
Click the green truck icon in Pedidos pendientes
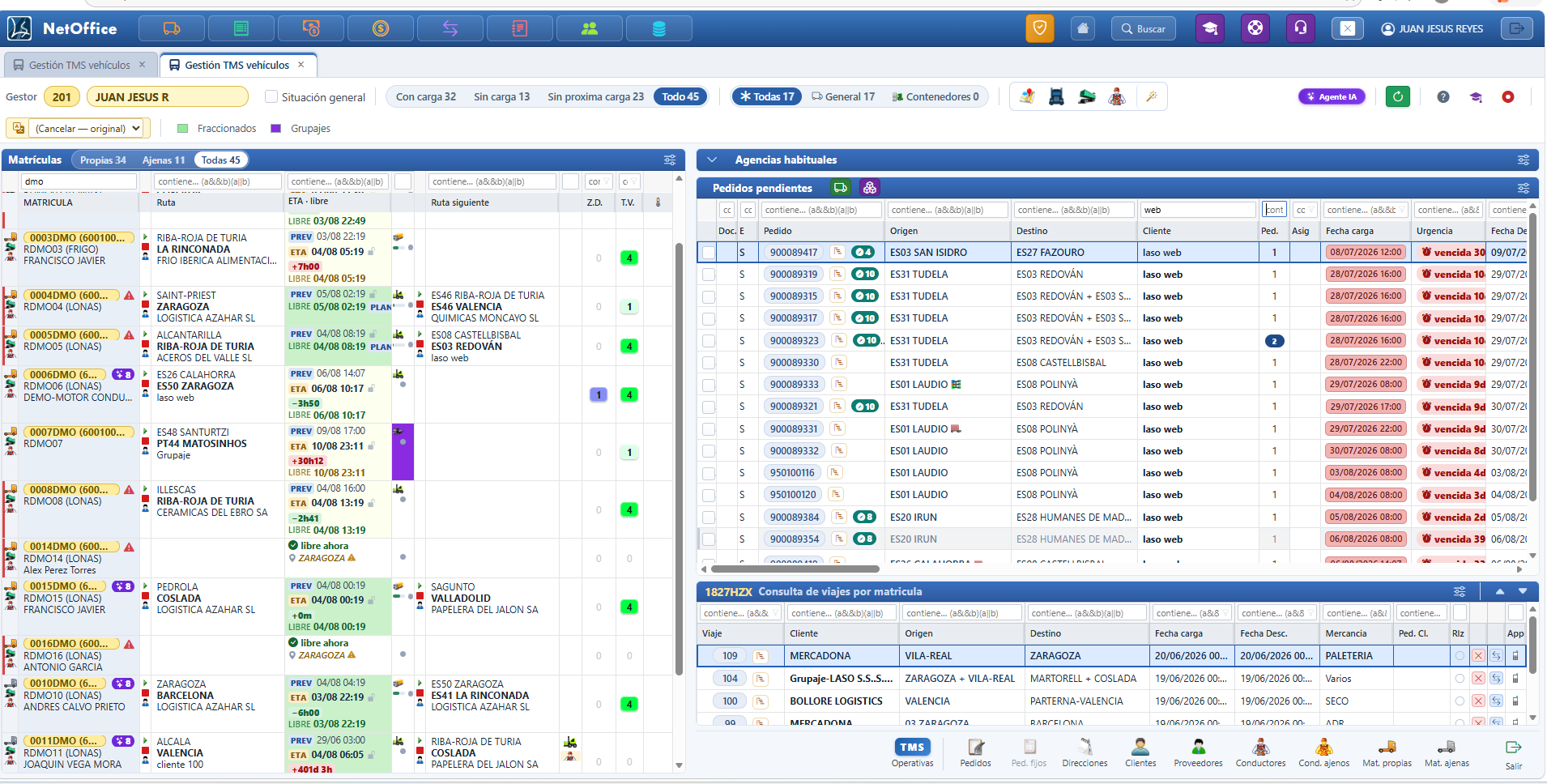click(841, 188)
